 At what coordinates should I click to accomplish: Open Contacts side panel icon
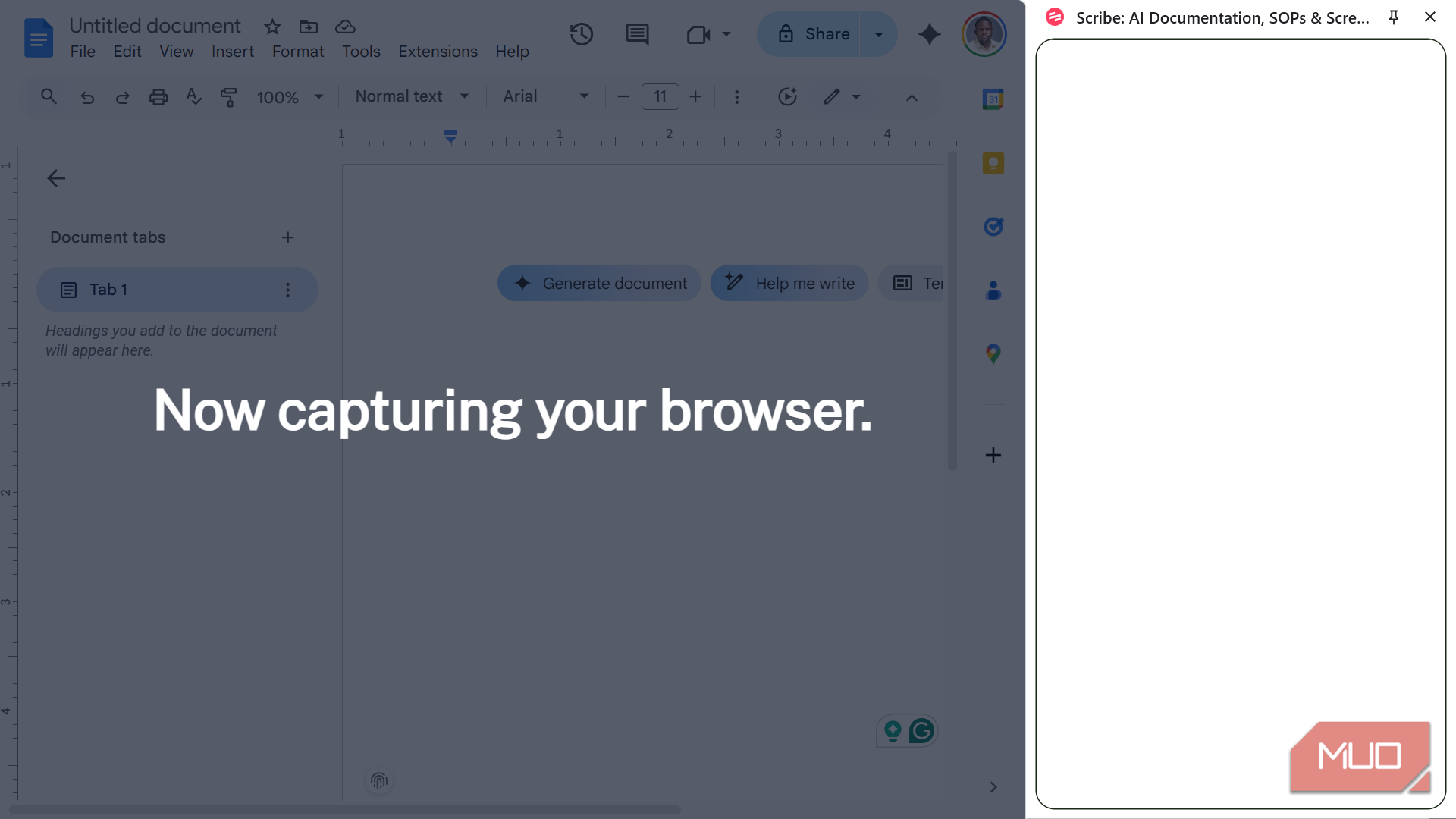click(x=993, y=290)
